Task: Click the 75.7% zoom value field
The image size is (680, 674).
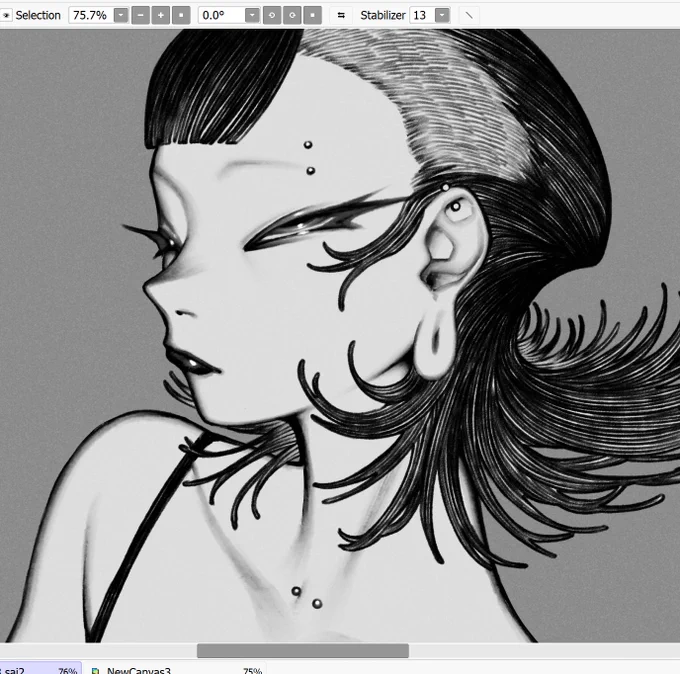Action: [91, 15]
